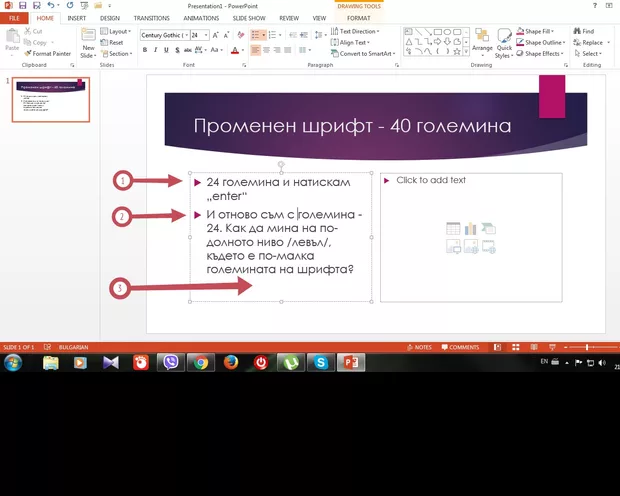Click COMMENTS in the status bar
The image size is (620, 496).
[x=460, y=347]
